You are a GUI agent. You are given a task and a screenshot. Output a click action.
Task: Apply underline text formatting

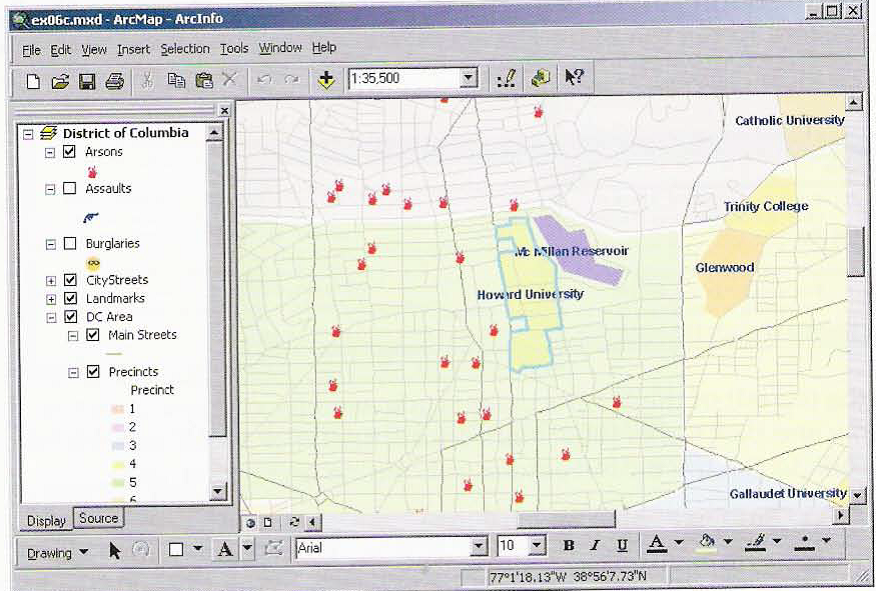point(622,546)
